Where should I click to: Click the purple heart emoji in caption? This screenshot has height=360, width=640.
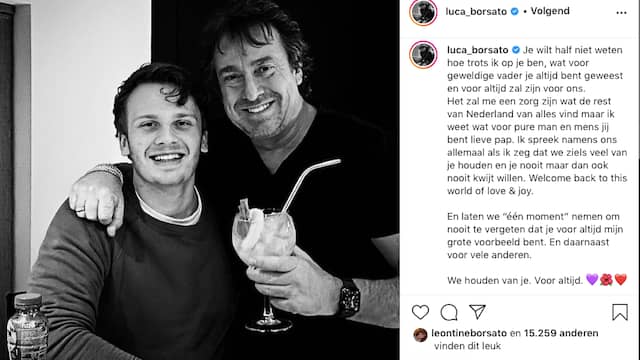click(x=592, y=280)
